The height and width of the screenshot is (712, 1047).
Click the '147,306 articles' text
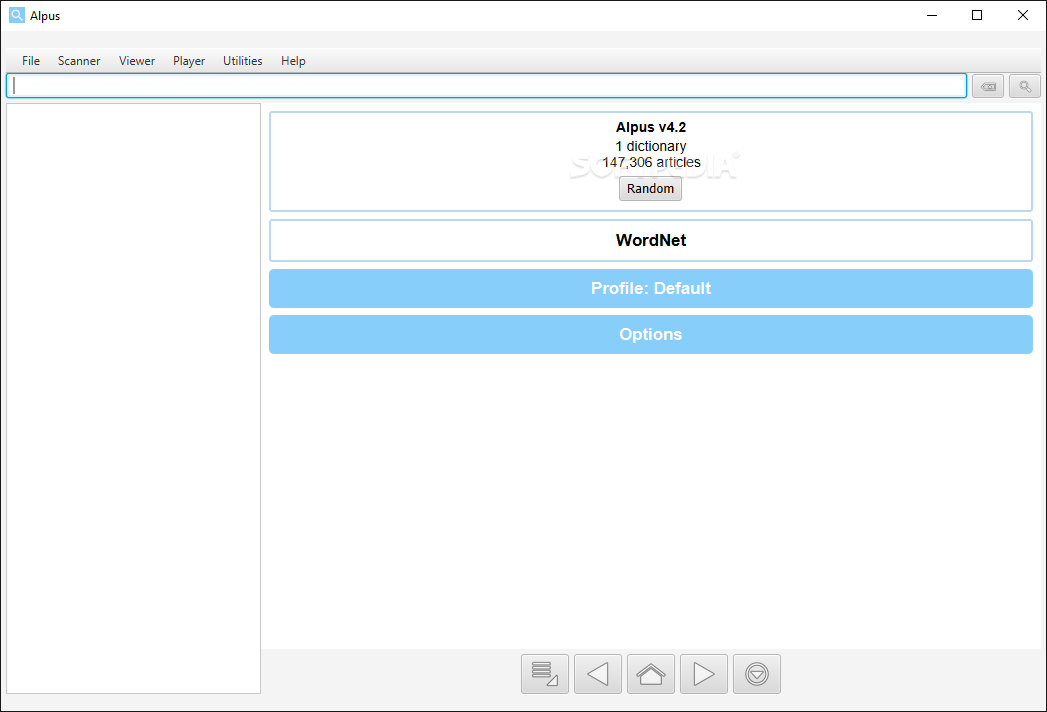click(651, 162)
